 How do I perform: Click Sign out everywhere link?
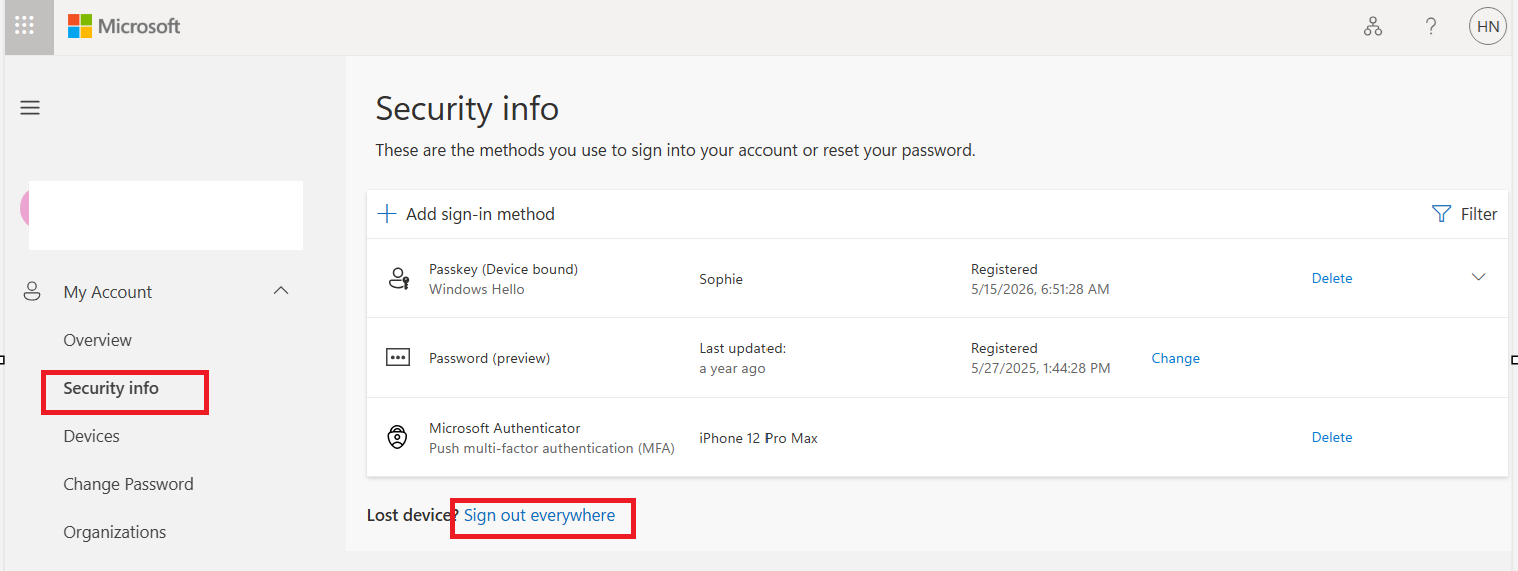pos(540,515)
